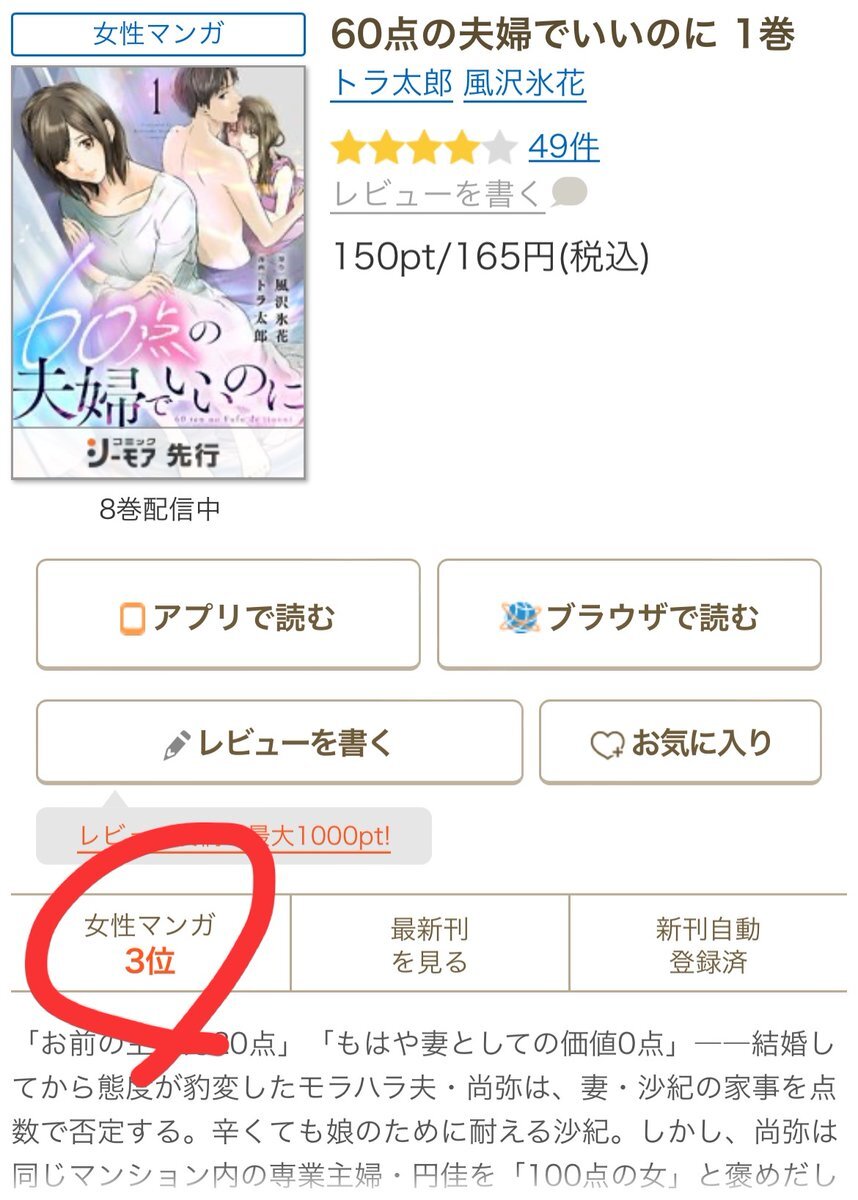This screenshot has height=1200, width=858.
Task: Open author 風沢氷花 page
Action: (x=524, y=84)
